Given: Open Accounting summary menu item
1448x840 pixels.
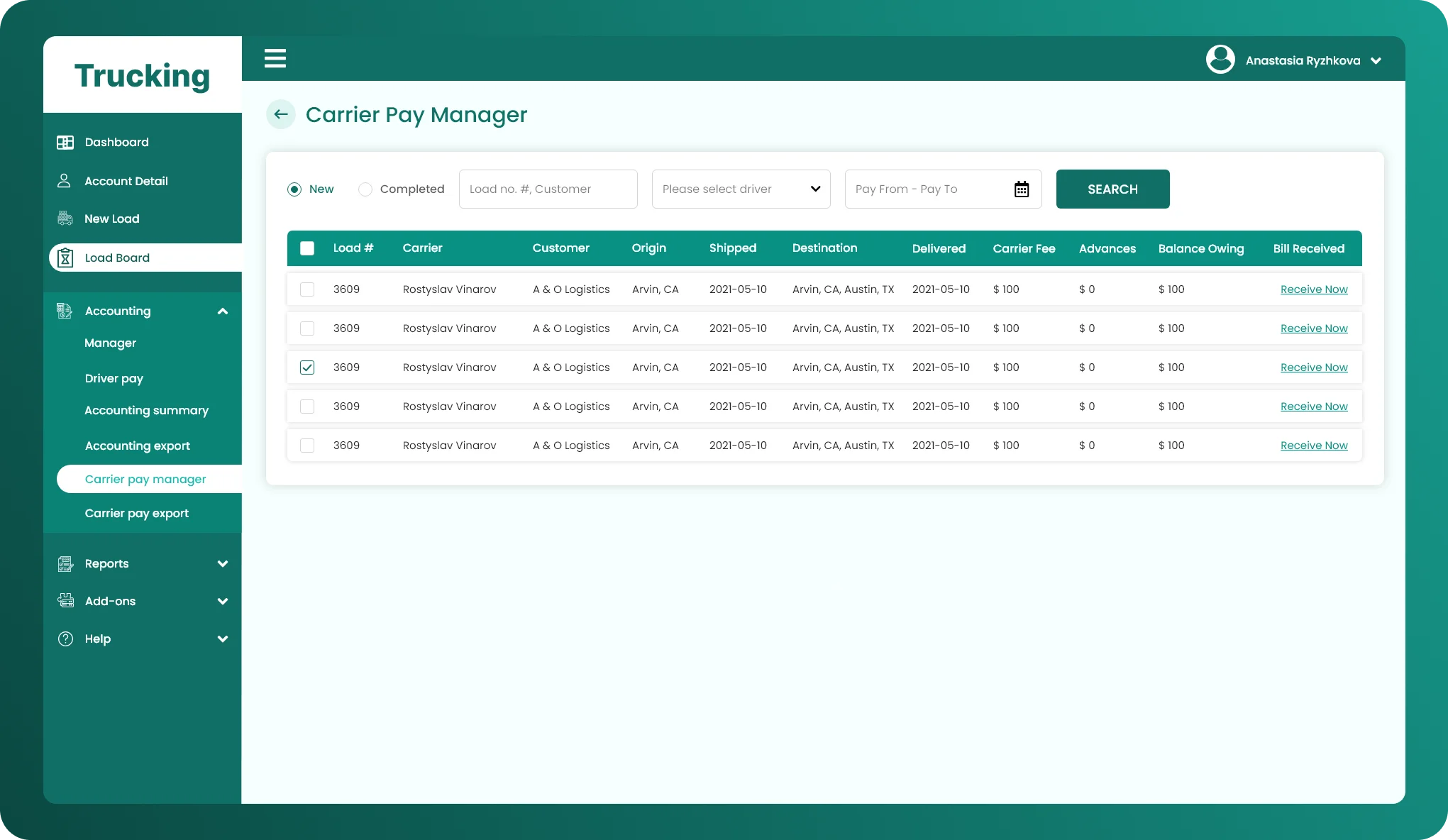Looking at the screenshot, I should coord(146,410).
